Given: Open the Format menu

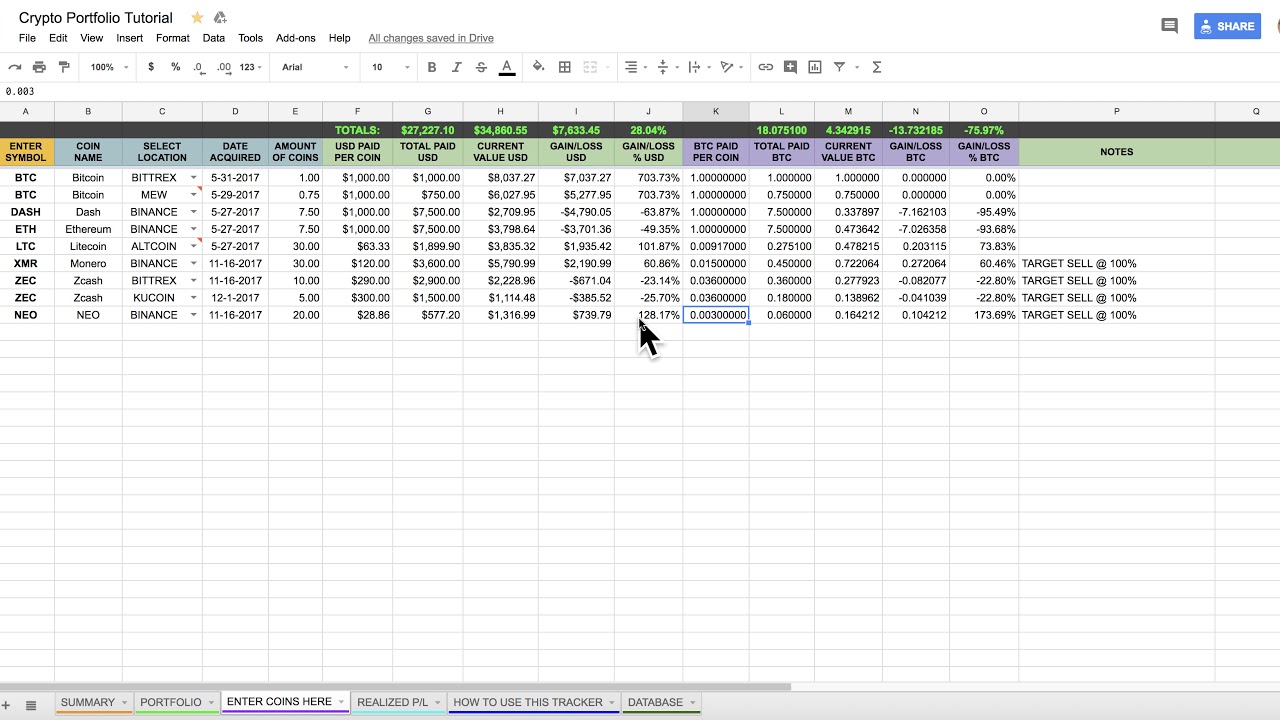Looking at the screenshot, I should coord(172,38).
